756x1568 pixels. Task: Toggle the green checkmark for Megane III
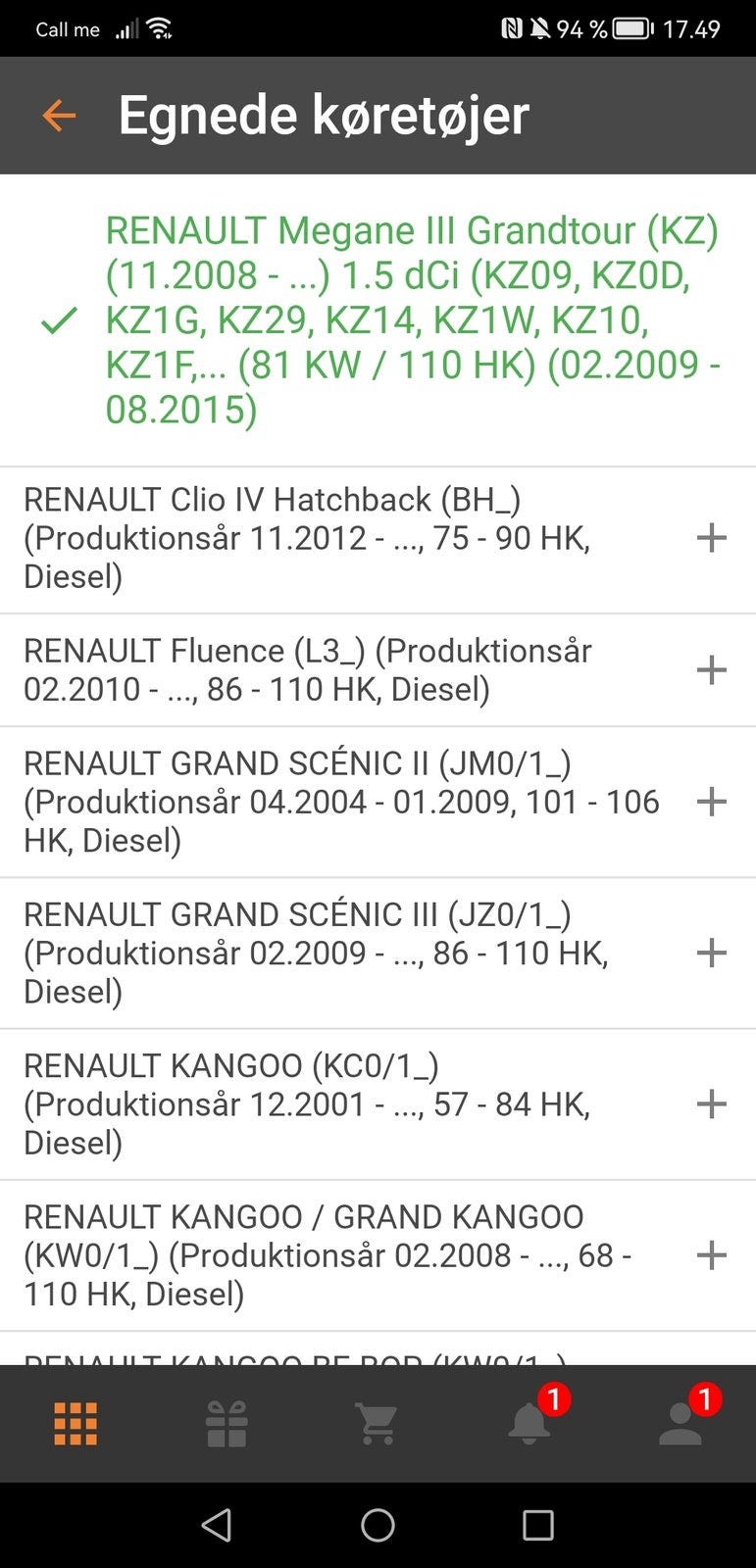(59, 320)
